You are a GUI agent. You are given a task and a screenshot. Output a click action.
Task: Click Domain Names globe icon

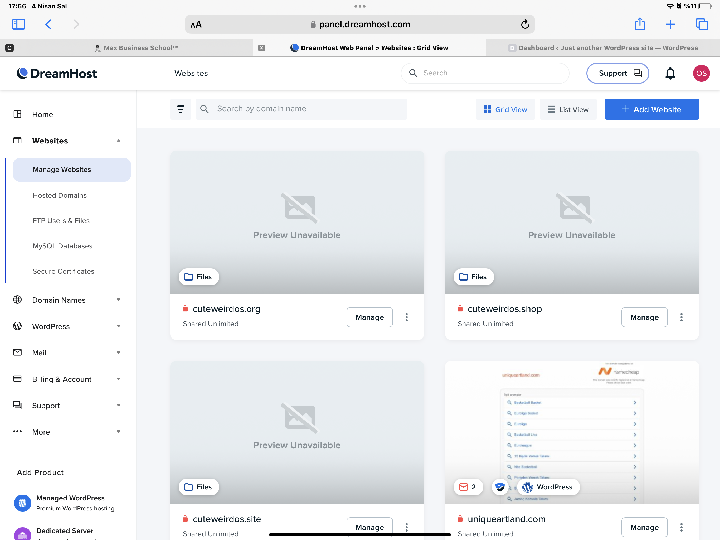click(x=17, y=300)
